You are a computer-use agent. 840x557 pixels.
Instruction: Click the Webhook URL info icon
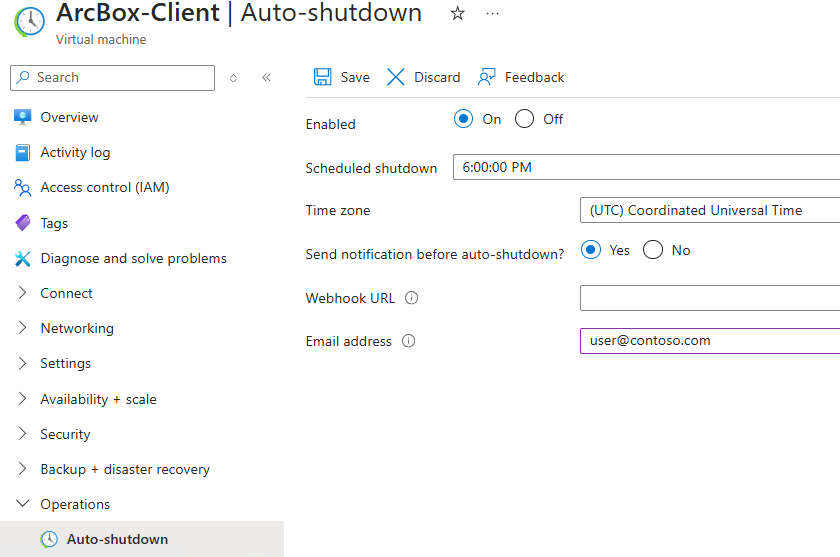pos(412,298)
